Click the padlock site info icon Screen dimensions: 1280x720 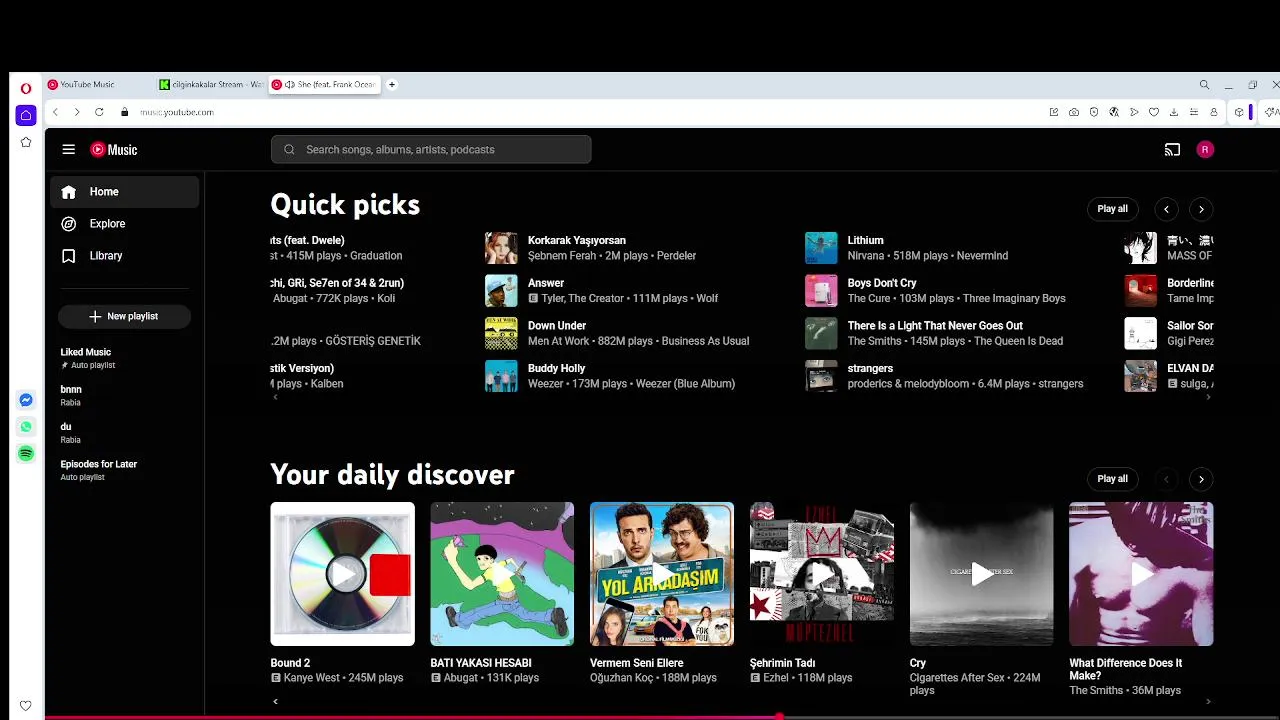(125, 112)
